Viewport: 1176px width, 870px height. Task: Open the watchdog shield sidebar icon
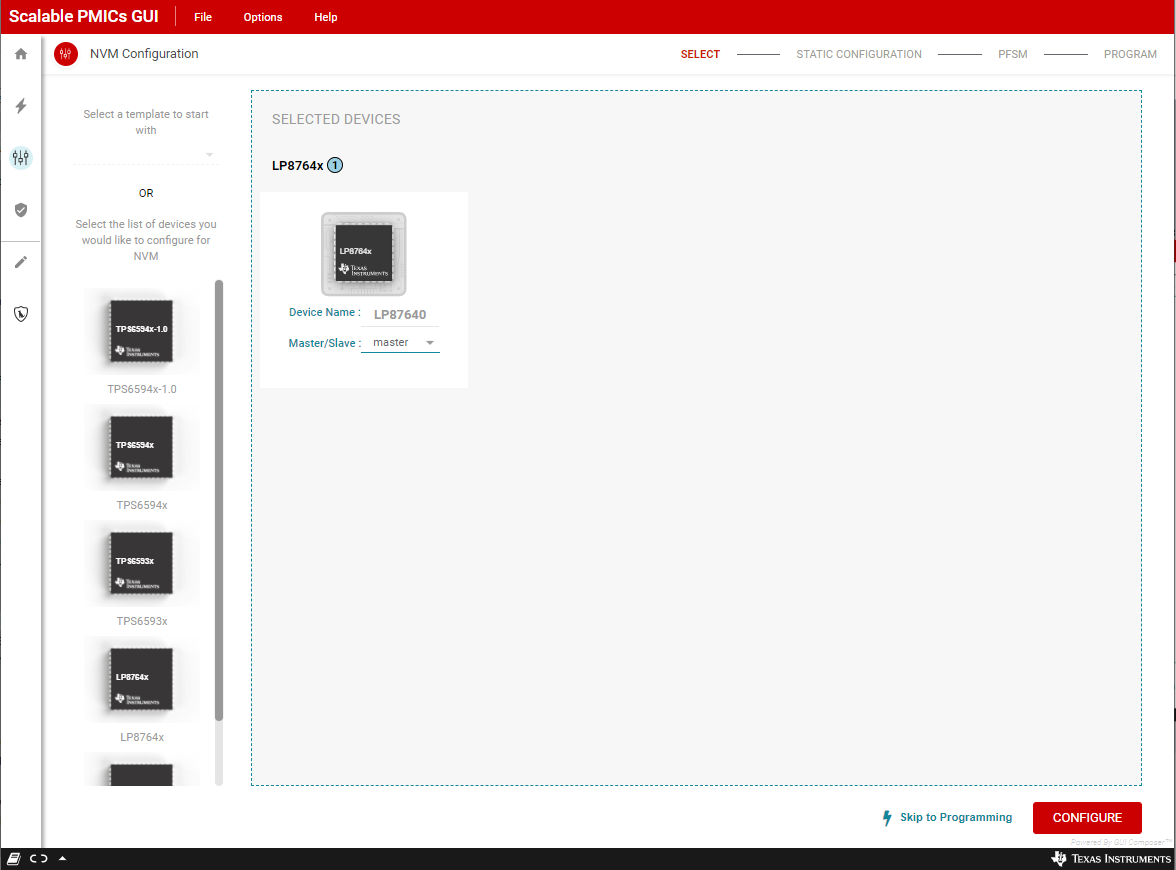tap(21, 314)
